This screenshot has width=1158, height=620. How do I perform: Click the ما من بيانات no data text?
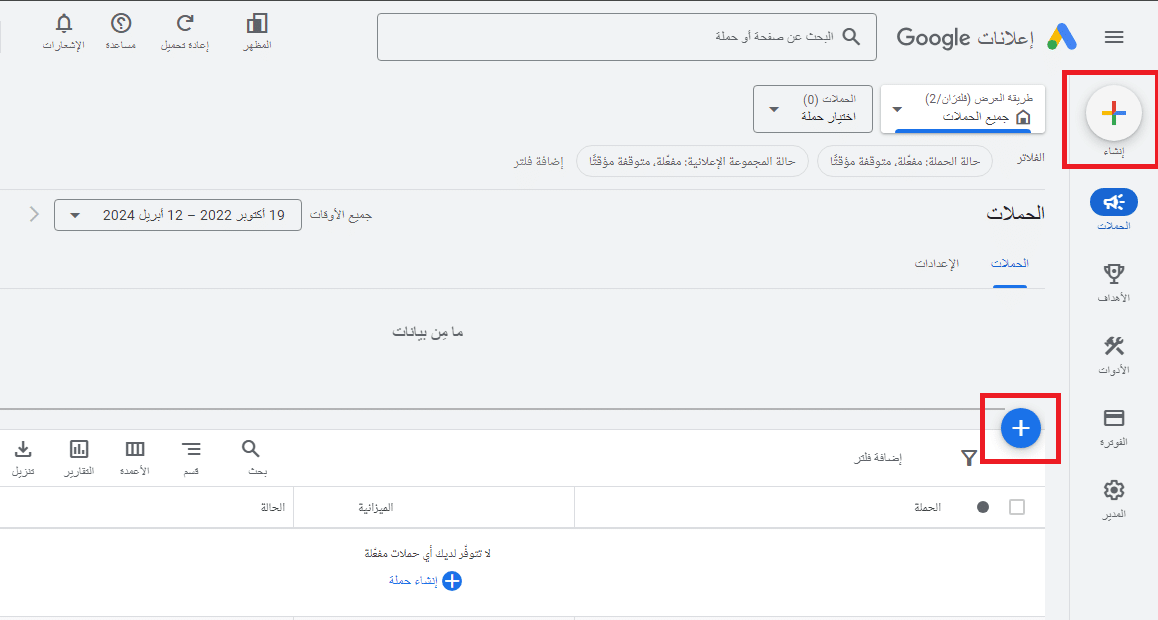tap(427, 332)
